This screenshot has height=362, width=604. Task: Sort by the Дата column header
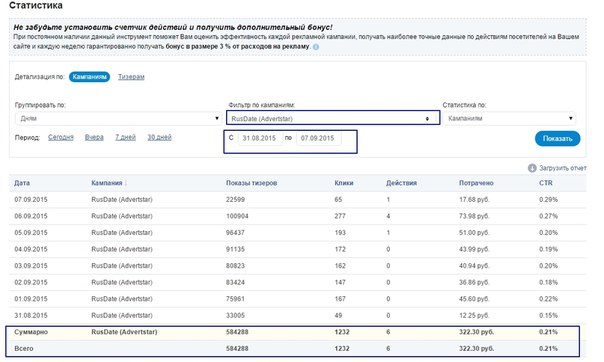pos(22,183)
